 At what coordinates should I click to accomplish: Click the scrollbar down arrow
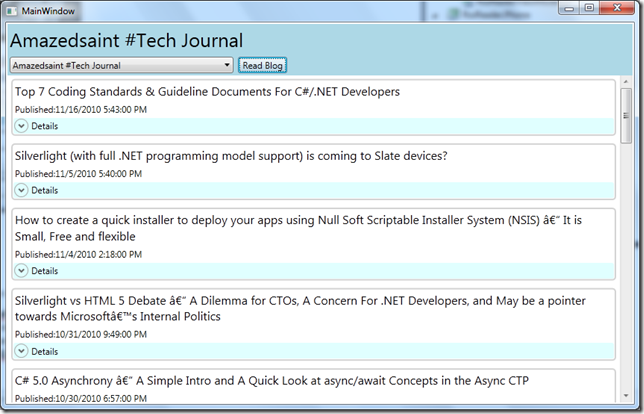pos(626,396)
